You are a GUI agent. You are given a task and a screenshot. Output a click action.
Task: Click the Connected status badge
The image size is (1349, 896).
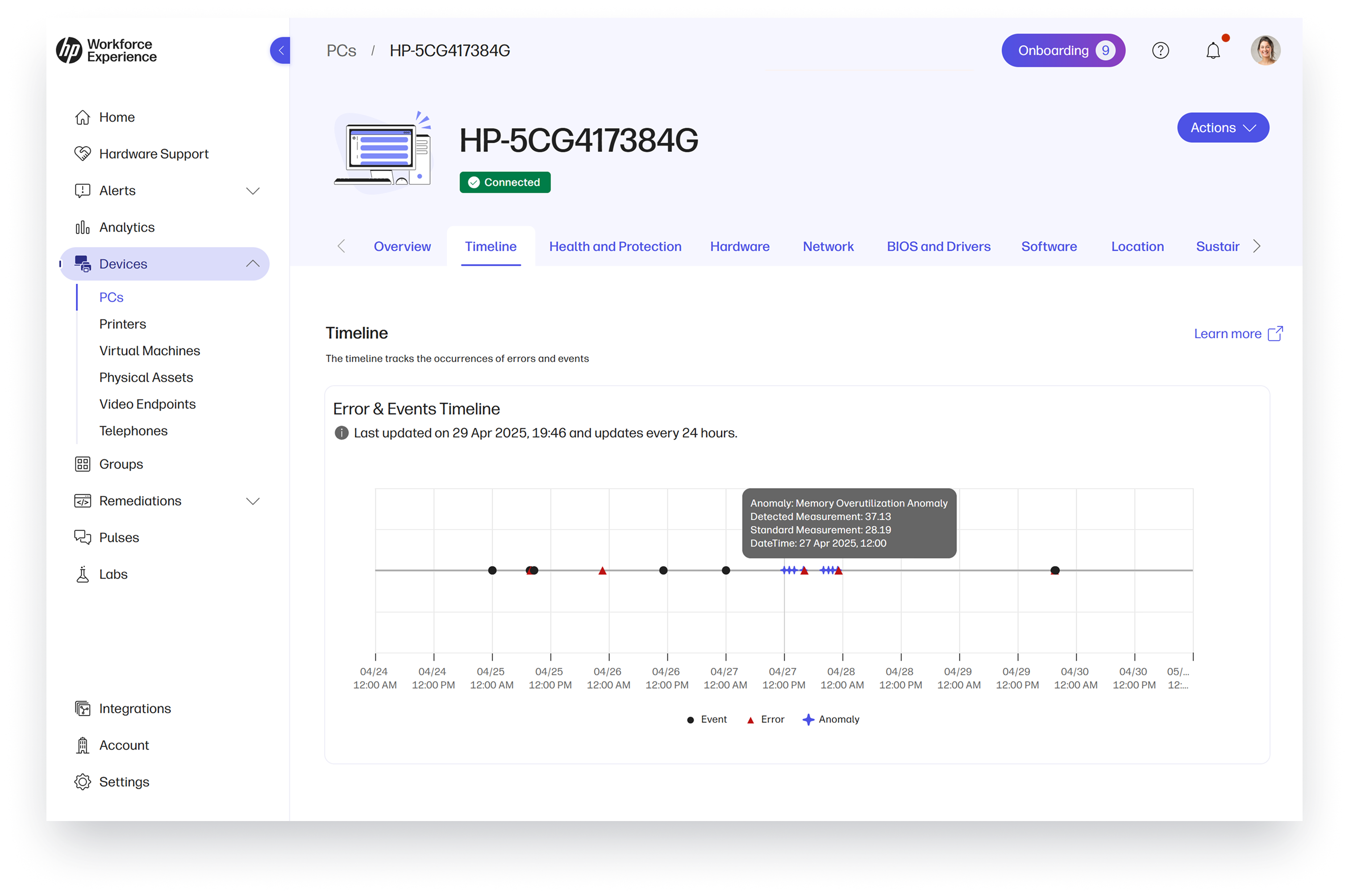point(505,183)
